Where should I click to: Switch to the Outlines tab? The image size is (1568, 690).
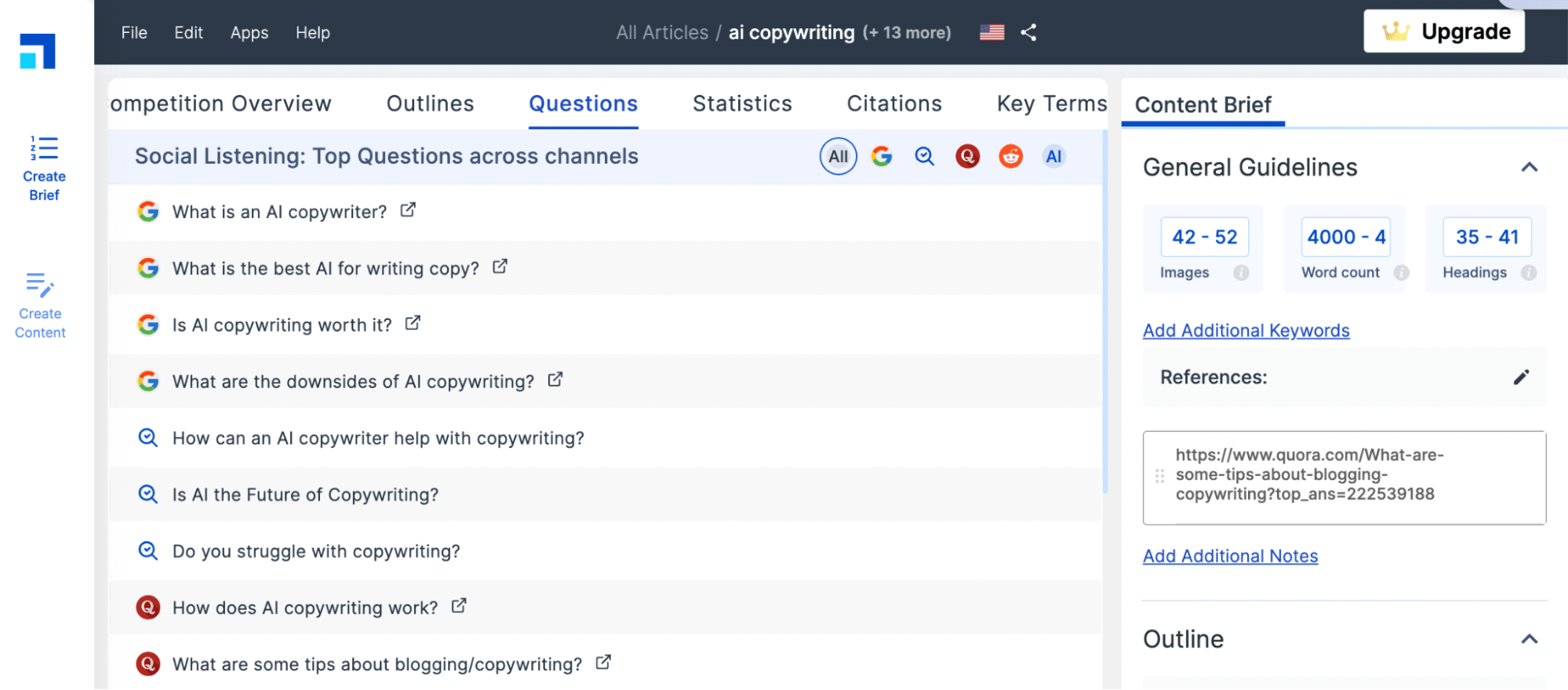pyautogui.click(x=430, y=103)
